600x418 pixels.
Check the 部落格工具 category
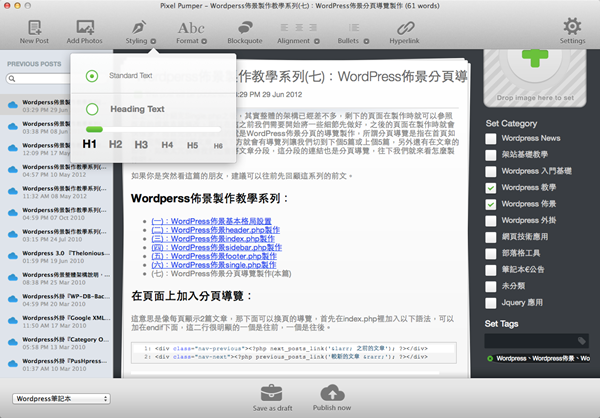pos(491,254)
